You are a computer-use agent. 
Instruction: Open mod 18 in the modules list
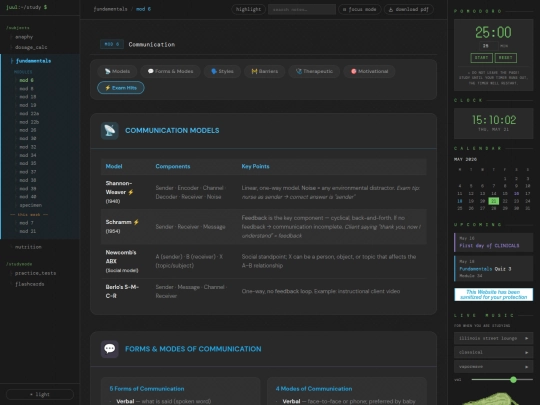point(28,97)
